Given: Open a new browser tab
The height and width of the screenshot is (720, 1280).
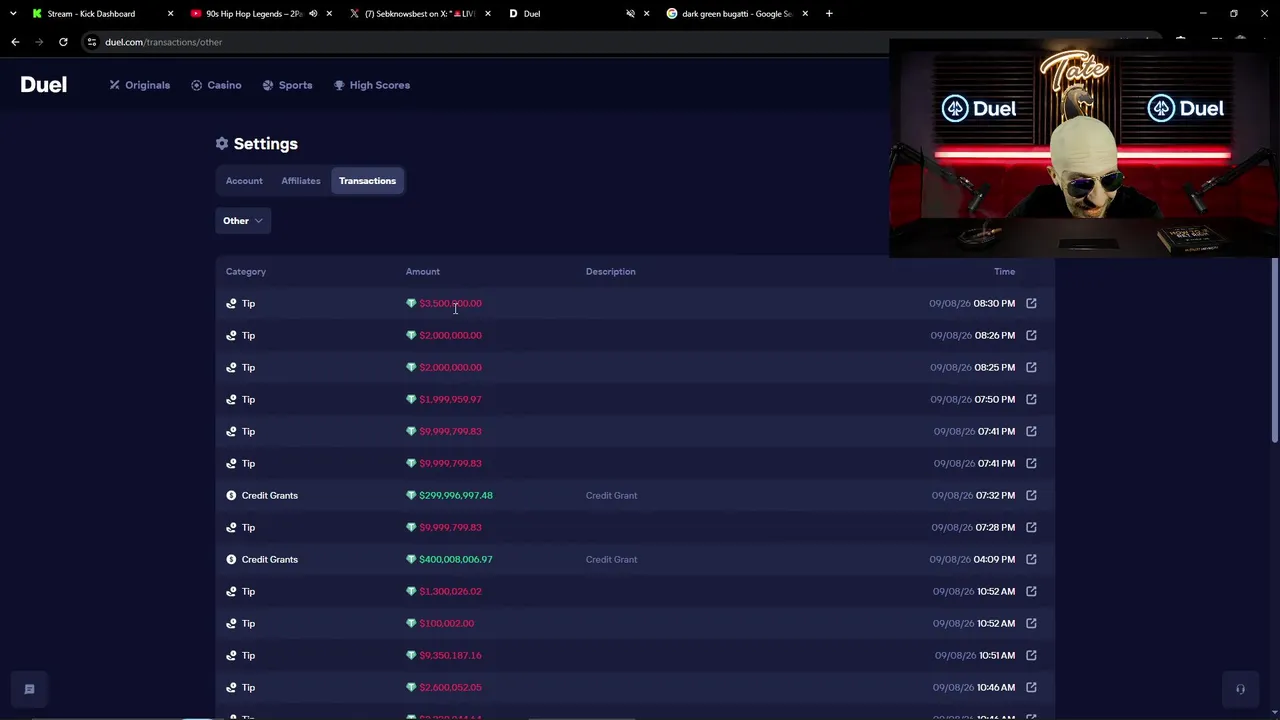Looking at the screenshot, I should coord(829,14).
